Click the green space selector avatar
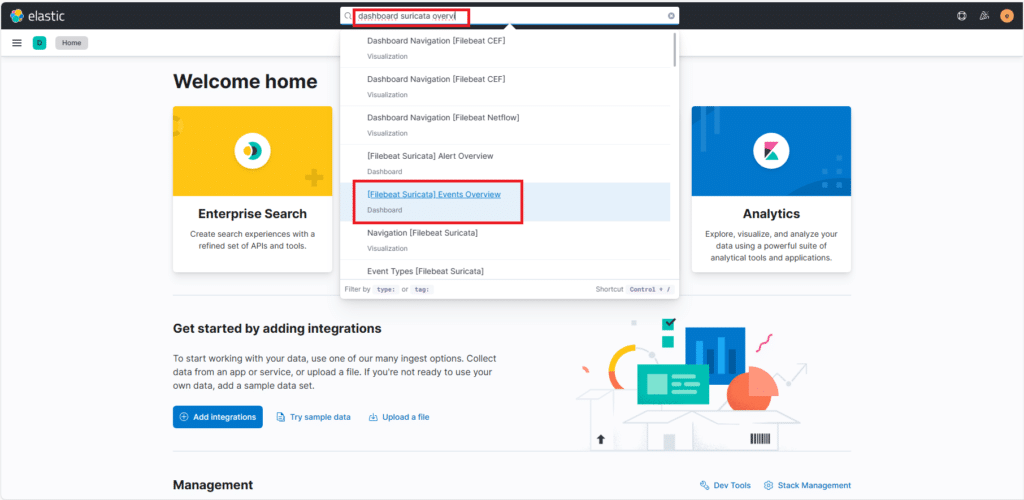 pos(39,43)
